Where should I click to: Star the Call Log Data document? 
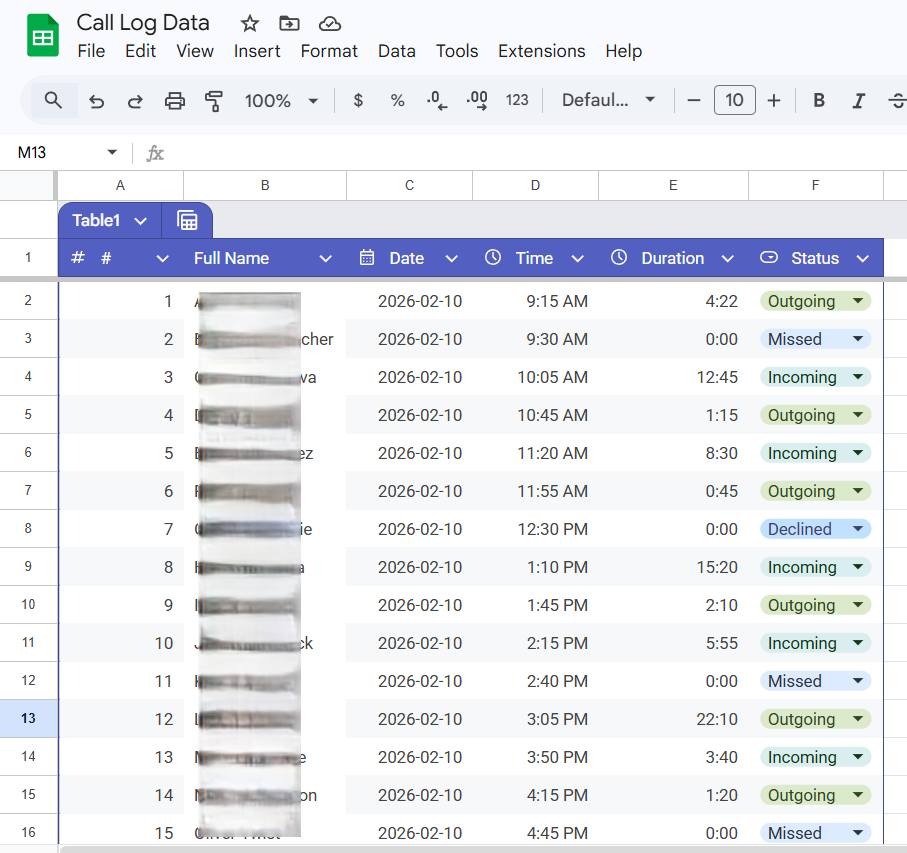click(250, 23)
